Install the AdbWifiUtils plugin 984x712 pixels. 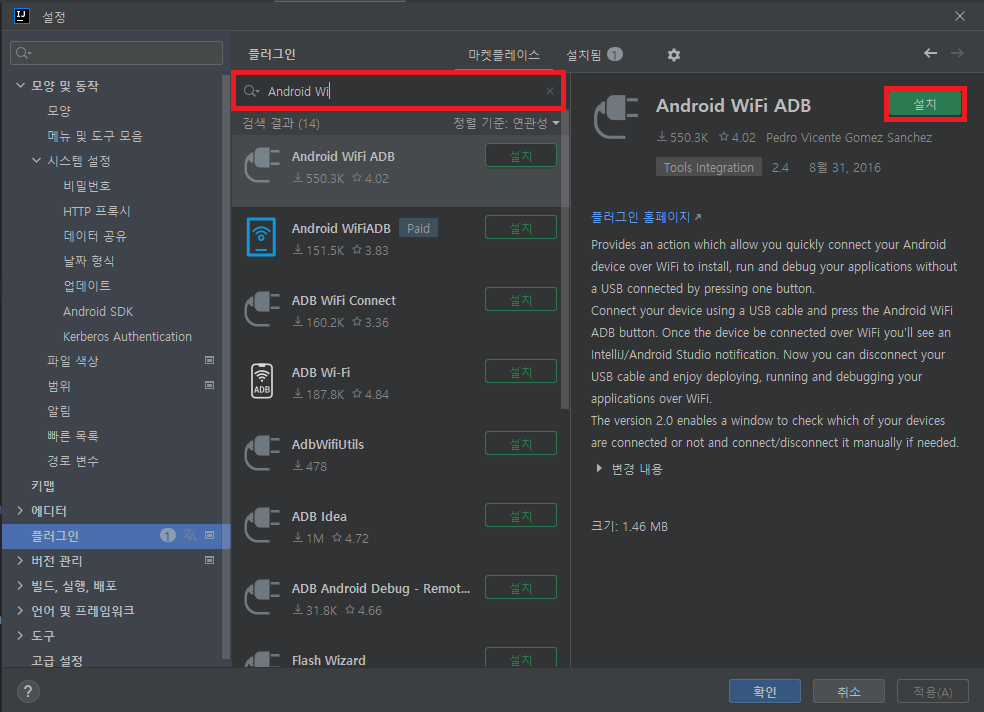[521, 443]
